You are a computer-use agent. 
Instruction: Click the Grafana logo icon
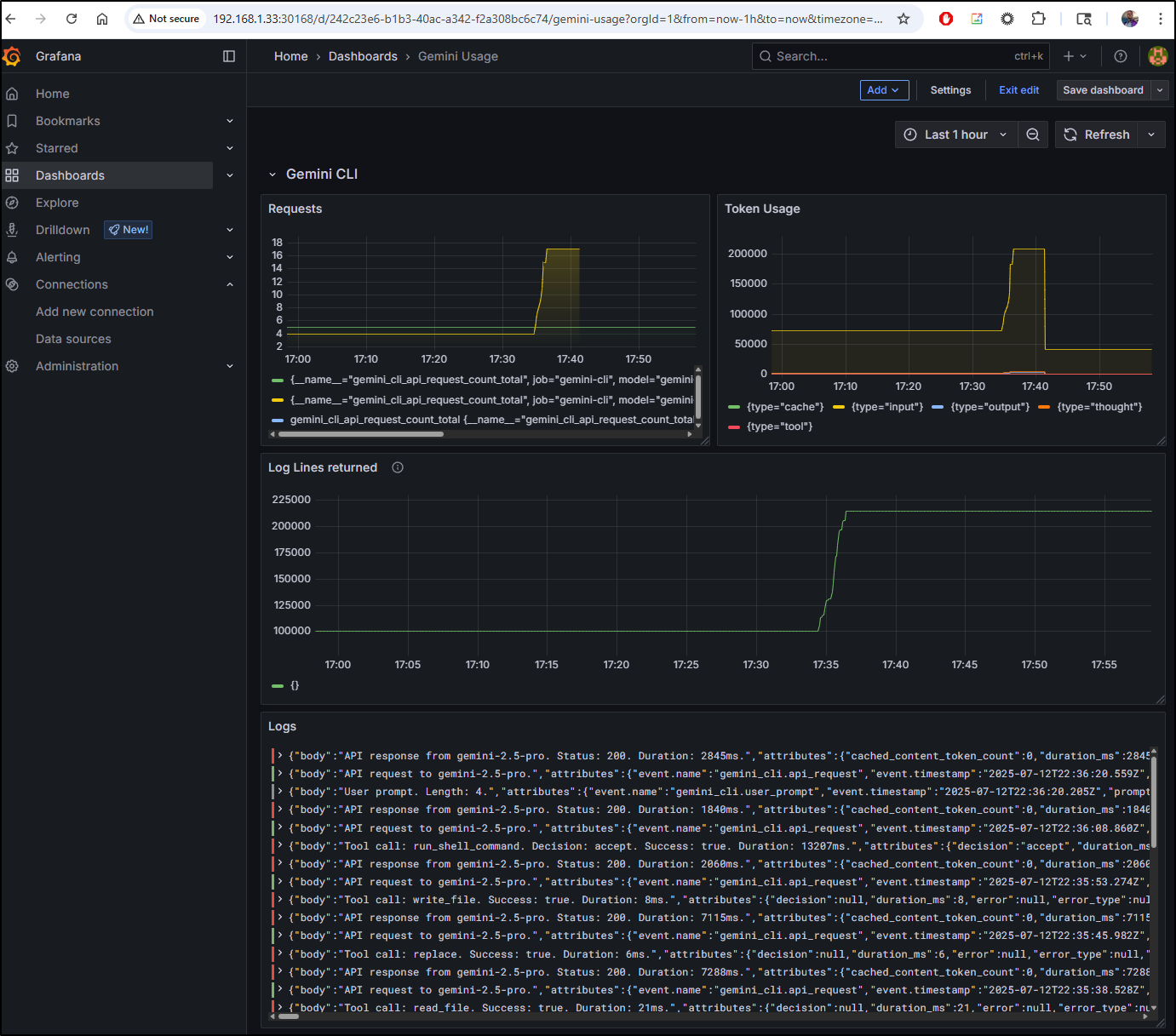(12, 56)
